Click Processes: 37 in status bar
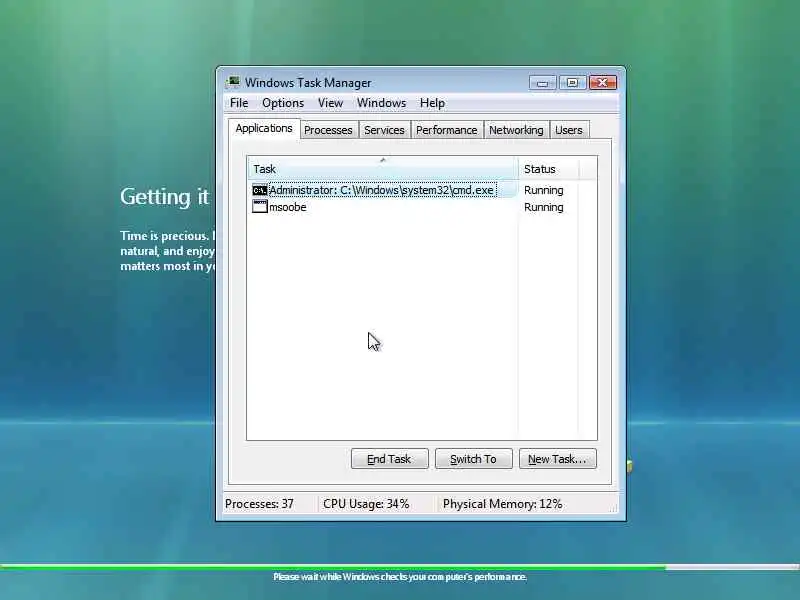 click(x=259, y=504)
